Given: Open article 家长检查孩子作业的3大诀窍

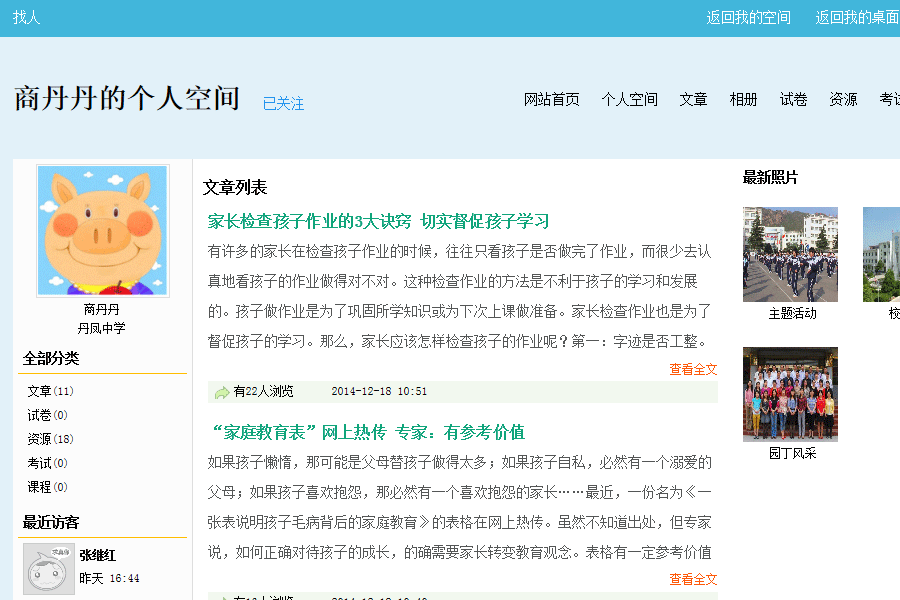Looking at the screenshot, I should point(378,221).
